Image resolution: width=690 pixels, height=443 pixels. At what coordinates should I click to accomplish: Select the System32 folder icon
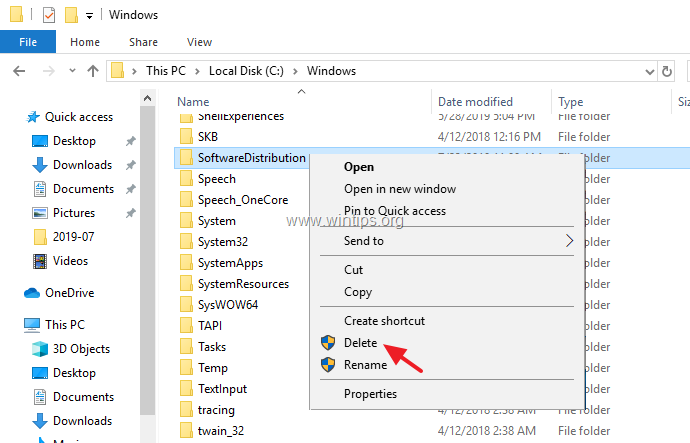click(x=186, y=242)
